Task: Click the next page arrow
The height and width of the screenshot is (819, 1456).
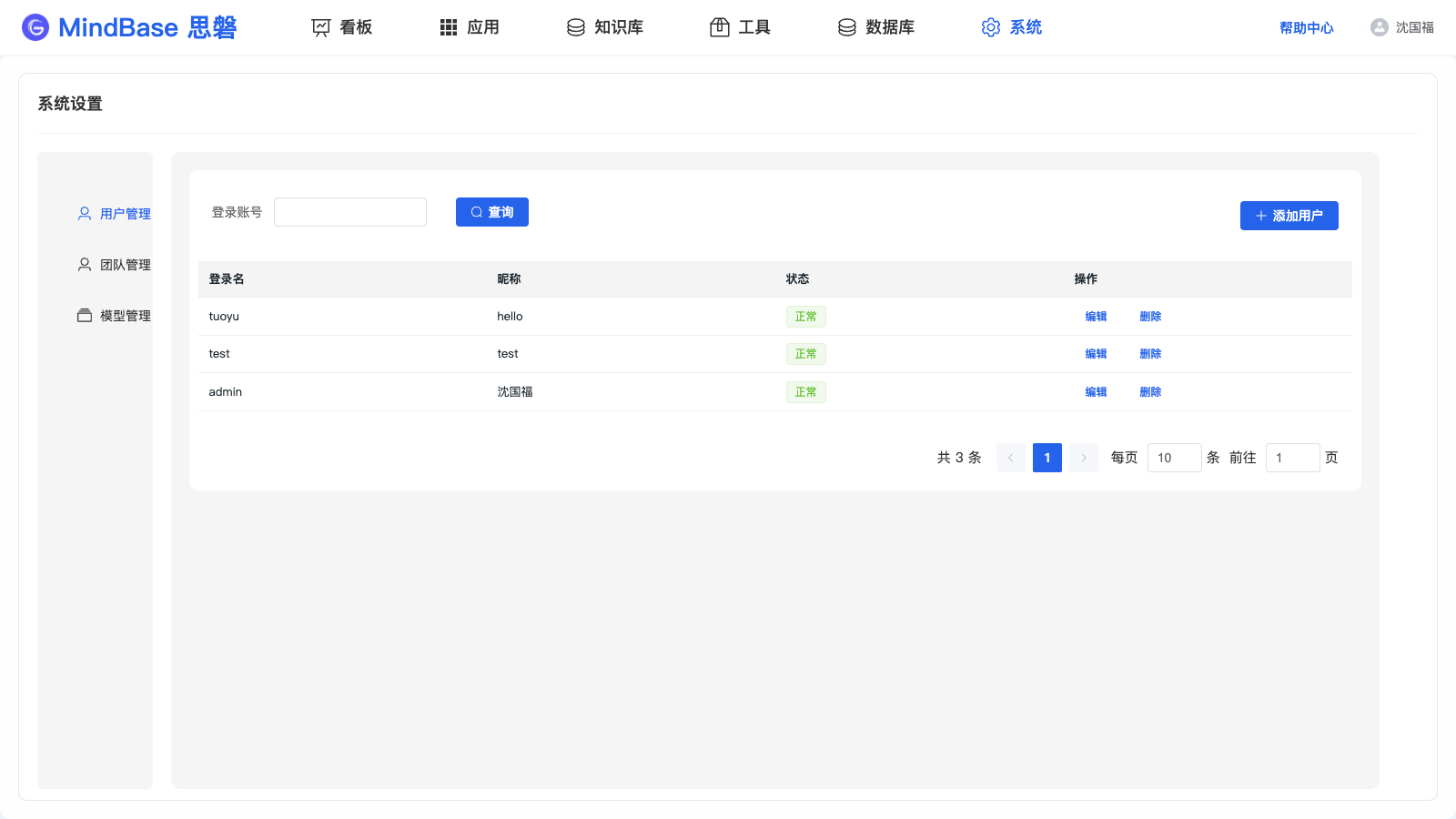Action: point(1084,458)
